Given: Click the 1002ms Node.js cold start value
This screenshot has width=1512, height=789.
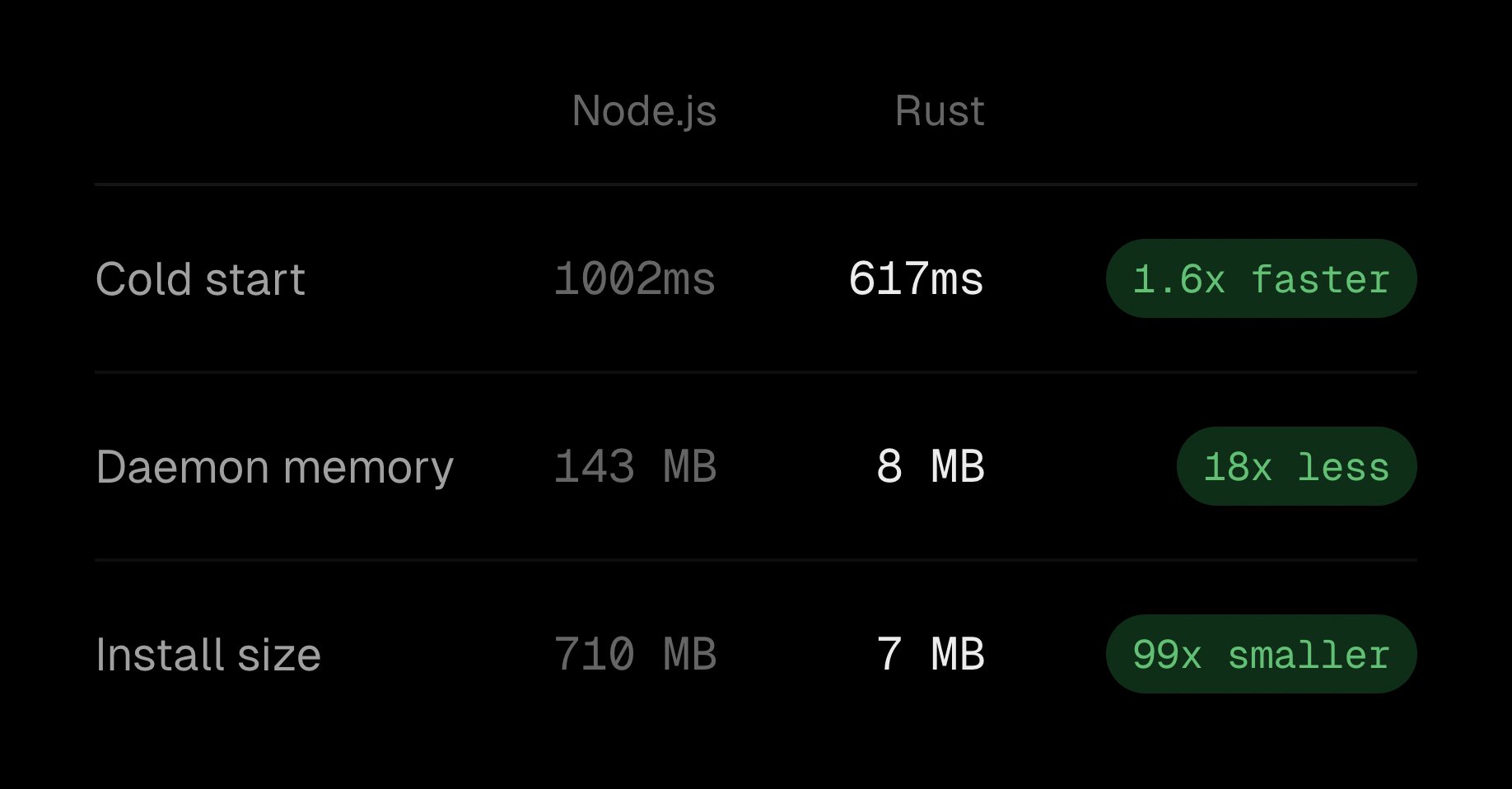Looking at the screenshot, I should pos(634,279).
